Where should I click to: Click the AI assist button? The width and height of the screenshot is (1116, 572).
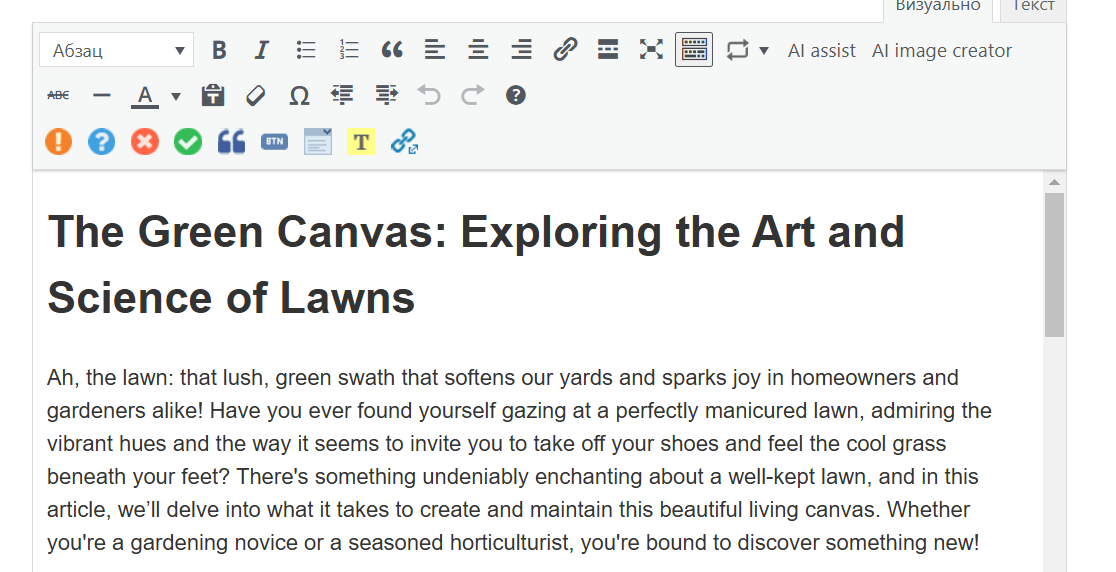pos(821,50)
